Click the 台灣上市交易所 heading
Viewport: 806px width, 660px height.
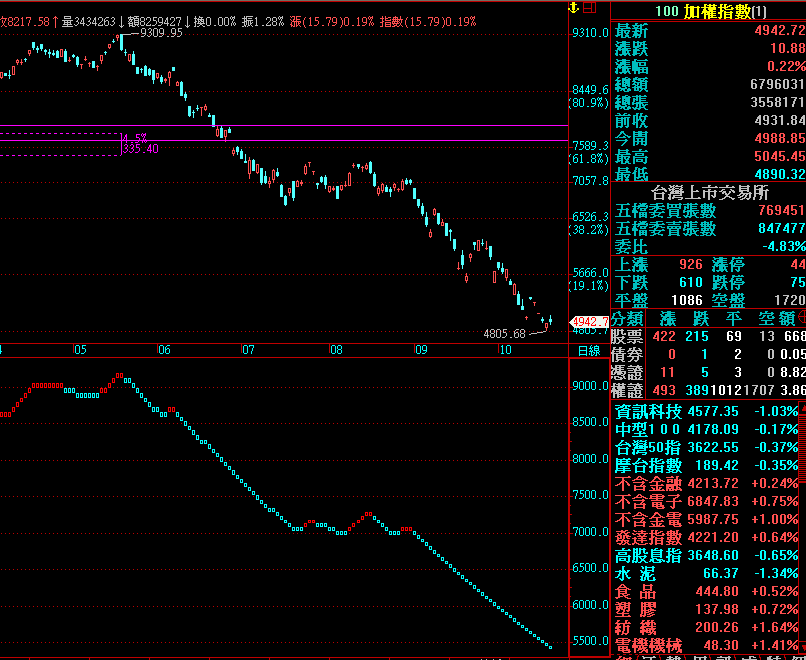[710, 193]
